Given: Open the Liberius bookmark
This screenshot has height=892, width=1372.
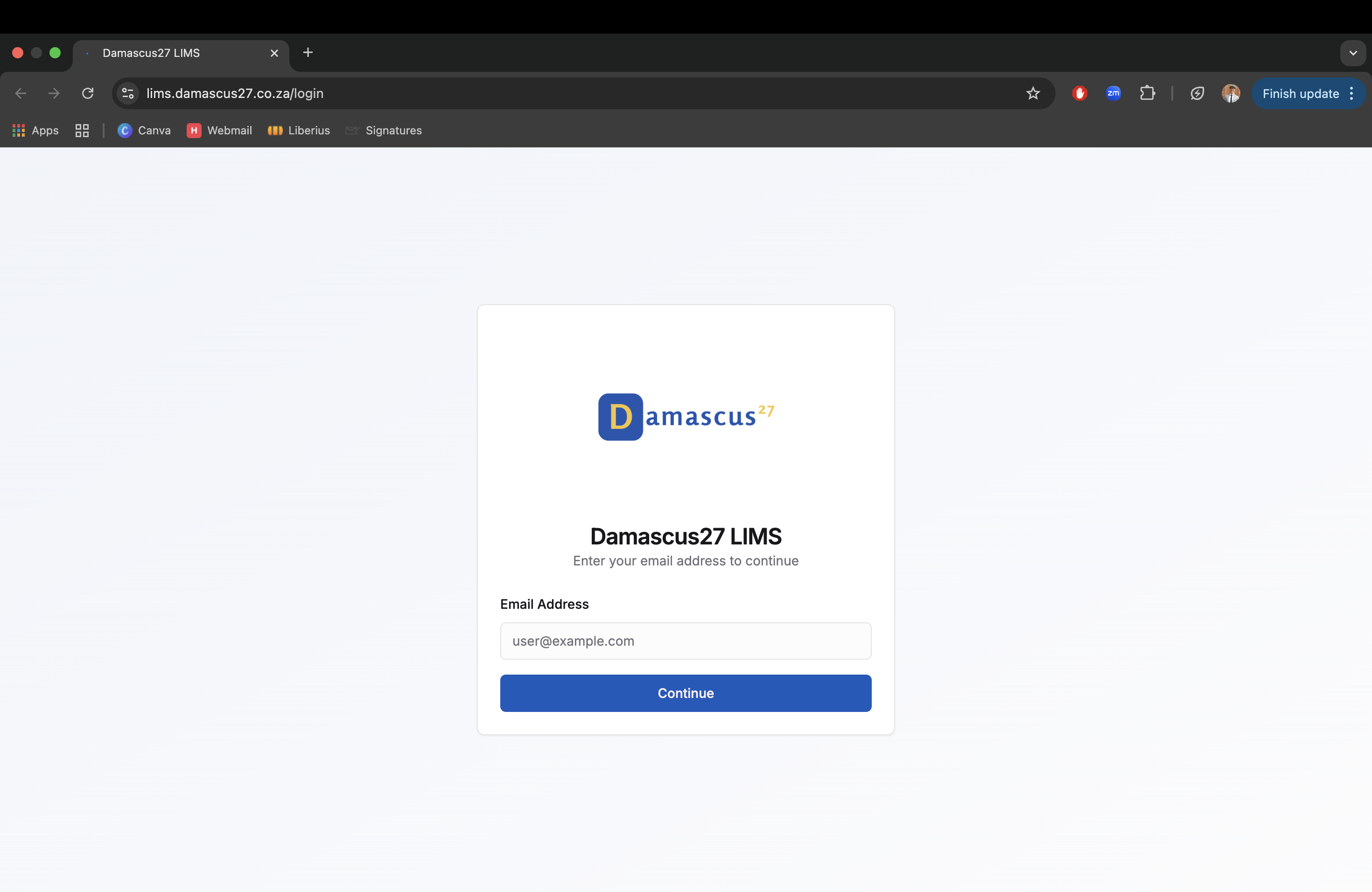Looking at the screenshot, I should (x=299, y=130).
